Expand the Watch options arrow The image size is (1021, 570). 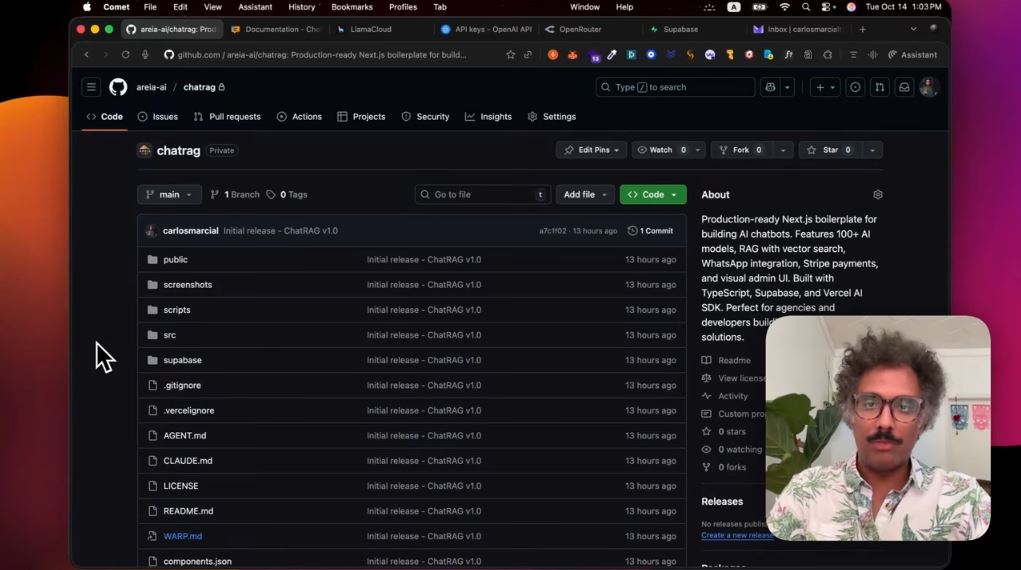pos(697,150)
